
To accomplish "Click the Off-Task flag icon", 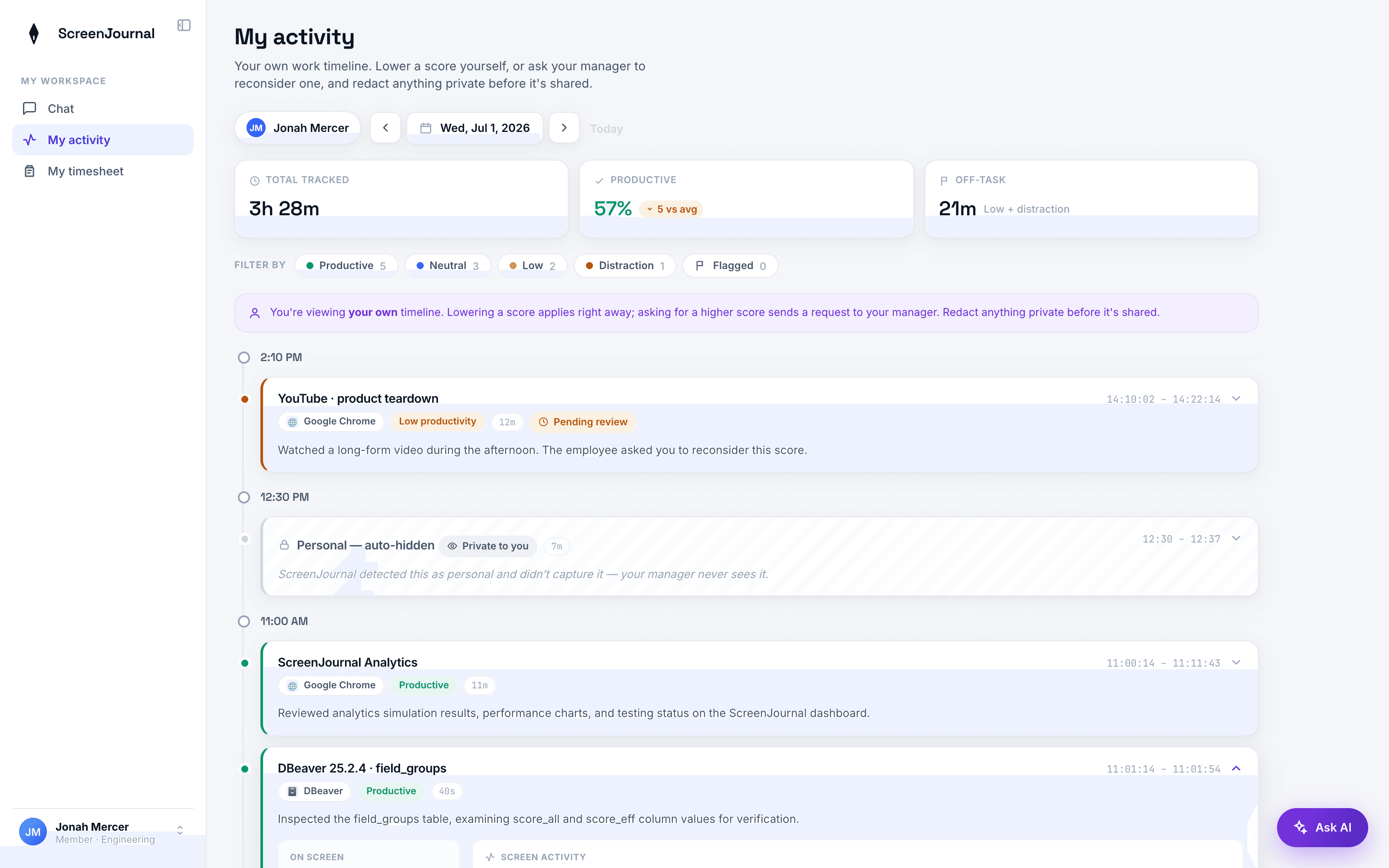I will click(x=944, y=180).
